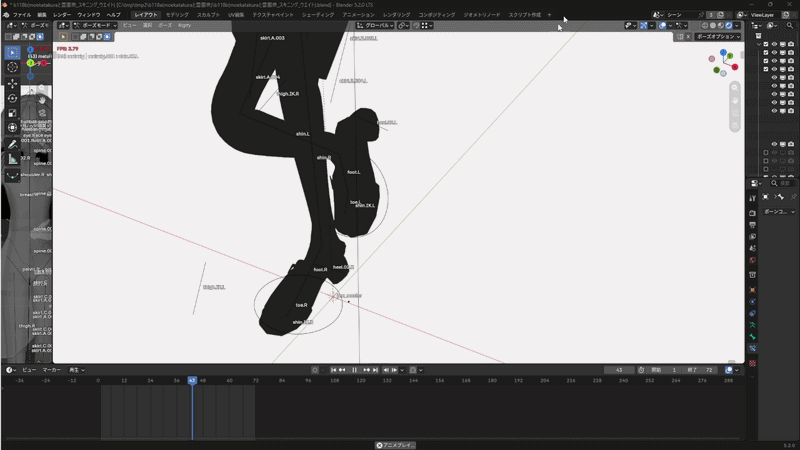This screenshot has height=450, width=800.
Task: Switch to the モデリング workspace tab
Action: click(177, 15)
